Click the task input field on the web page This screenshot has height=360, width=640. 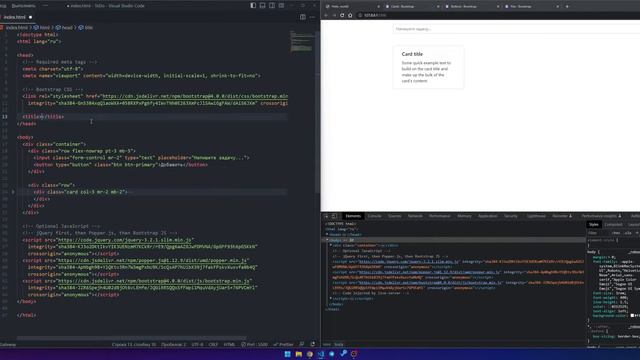coord(516,29)
